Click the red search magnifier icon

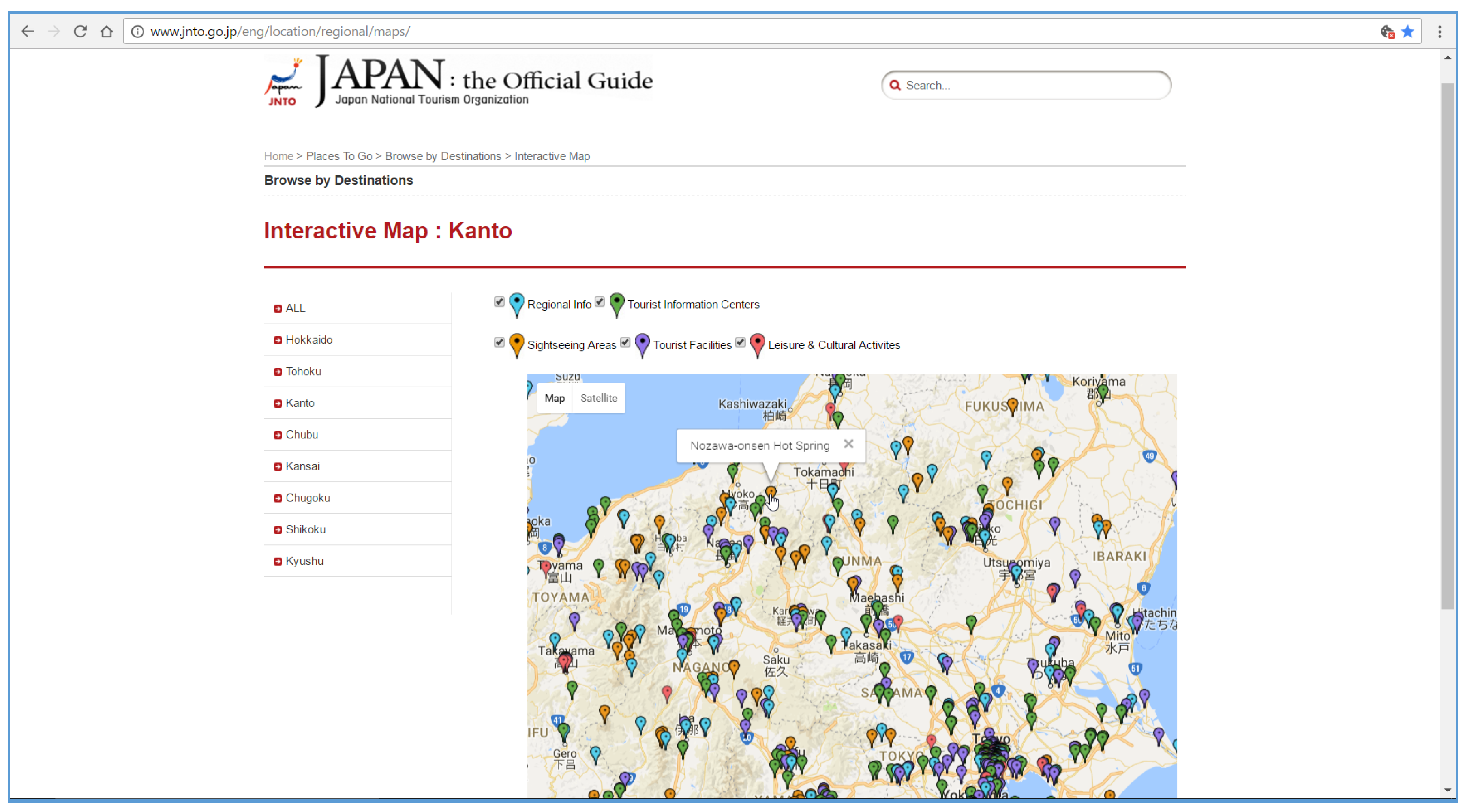[x=895, y=85]
